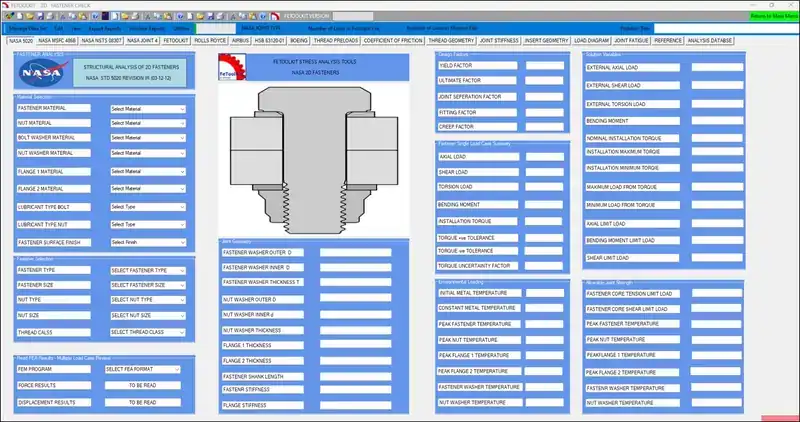This screenshot has height=422, width=800.
Task: Expand the SELECT NUT SIZE dropdown
Action: (x=148, y=315)
